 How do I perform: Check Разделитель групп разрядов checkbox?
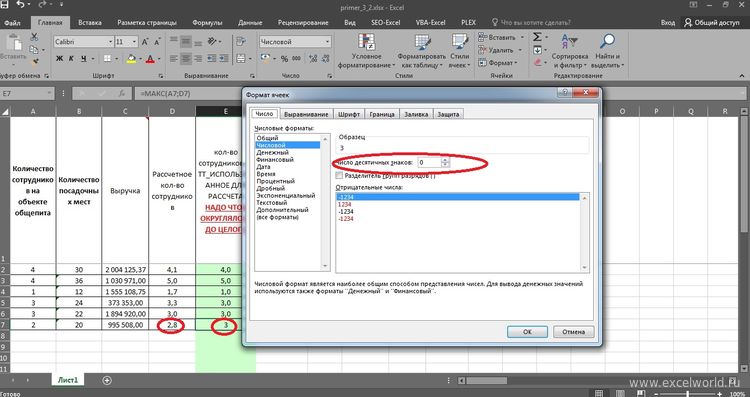tap(339, 176)
